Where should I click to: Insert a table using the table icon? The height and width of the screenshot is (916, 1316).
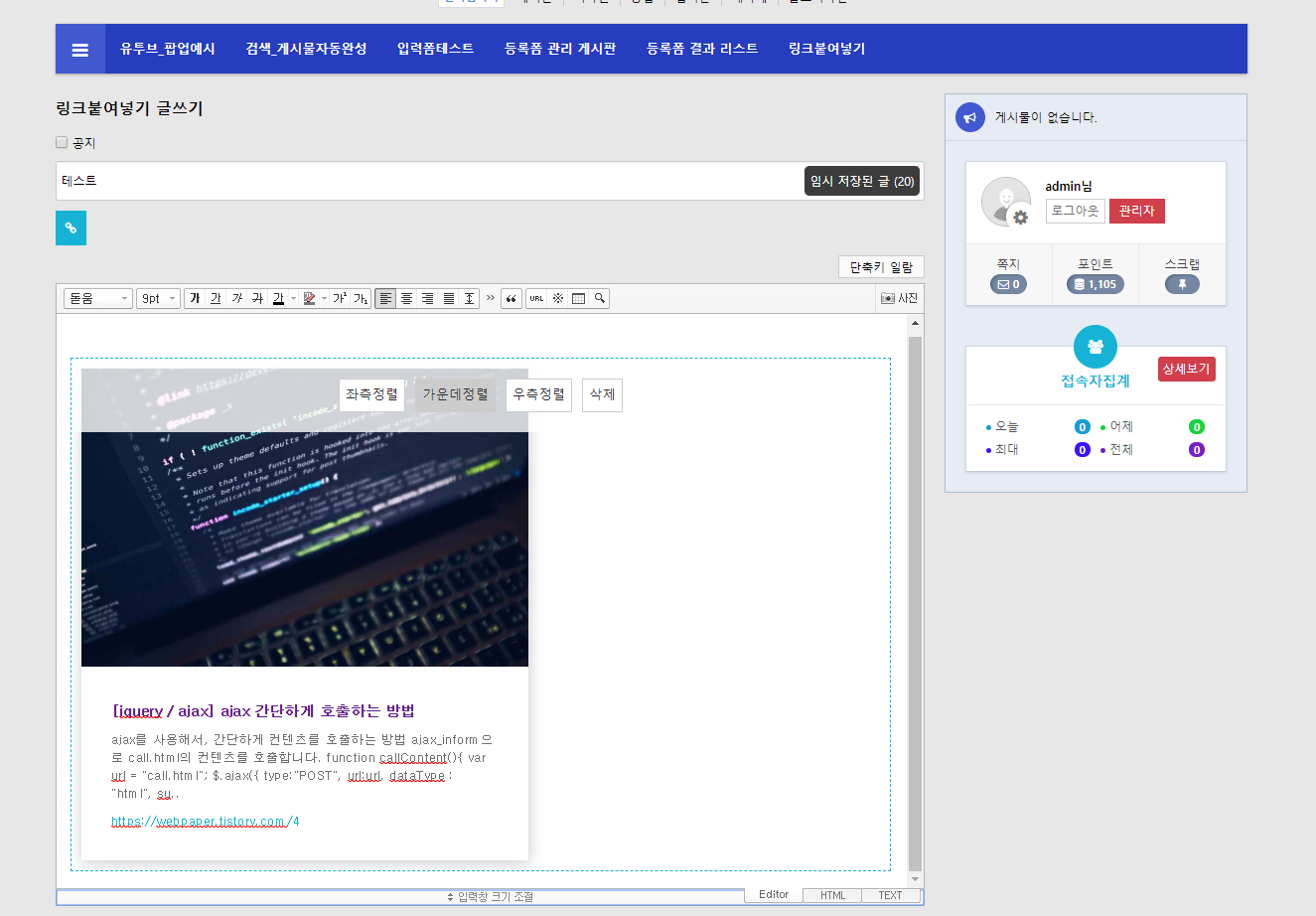coord(579,298)
